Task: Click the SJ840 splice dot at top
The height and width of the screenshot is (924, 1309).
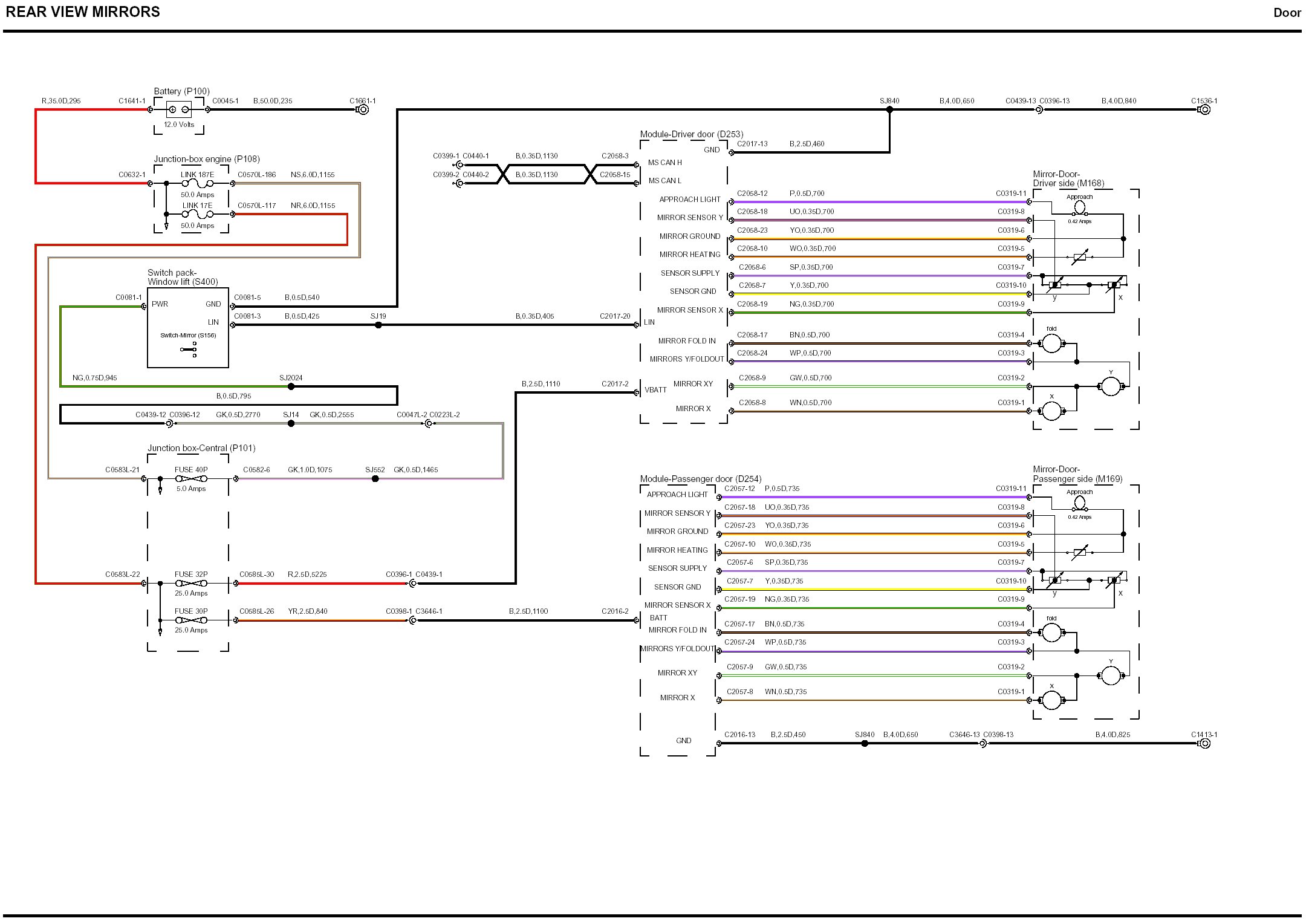Action: 889,110
